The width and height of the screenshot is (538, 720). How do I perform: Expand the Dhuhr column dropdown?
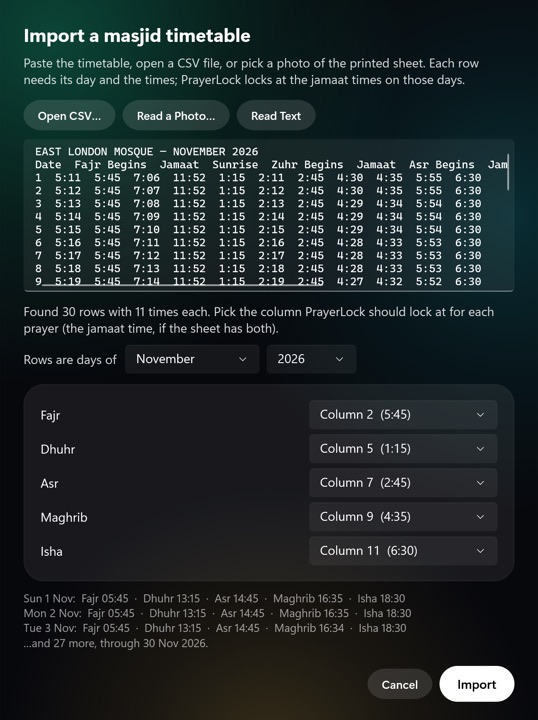click(x=403, y=449)
